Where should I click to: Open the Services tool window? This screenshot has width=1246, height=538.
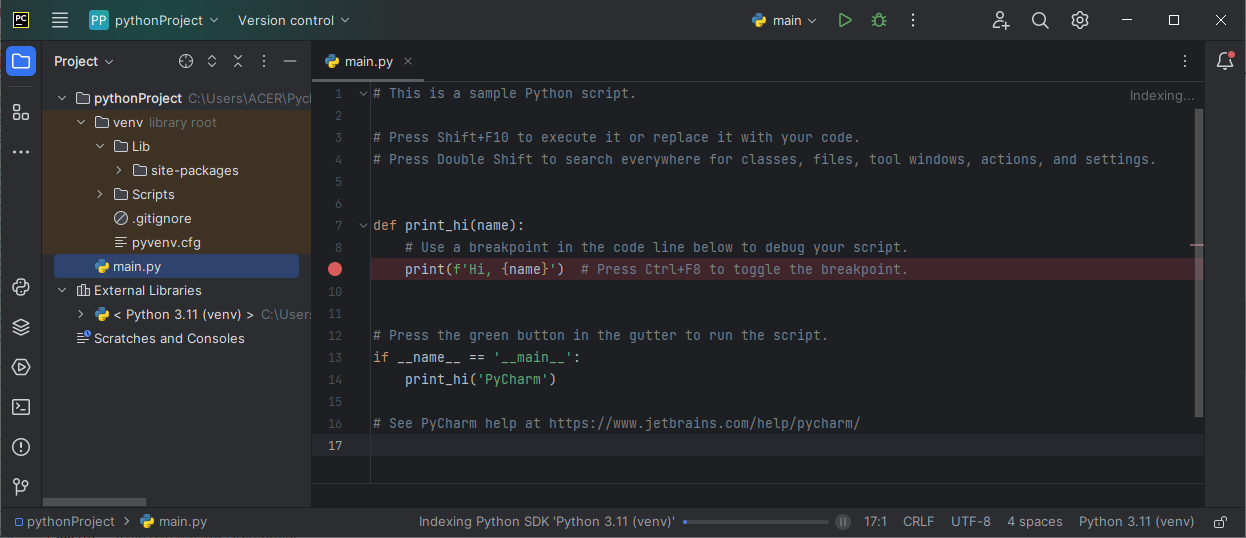(x=21, y=367)
